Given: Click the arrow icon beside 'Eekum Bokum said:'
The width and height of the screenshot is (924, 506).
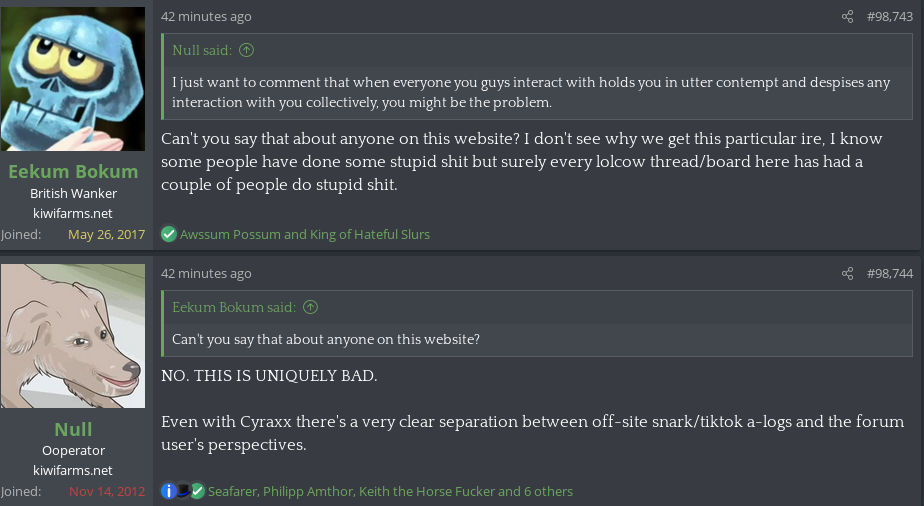Looking at the screenshot, I should [x=311, y=307].
